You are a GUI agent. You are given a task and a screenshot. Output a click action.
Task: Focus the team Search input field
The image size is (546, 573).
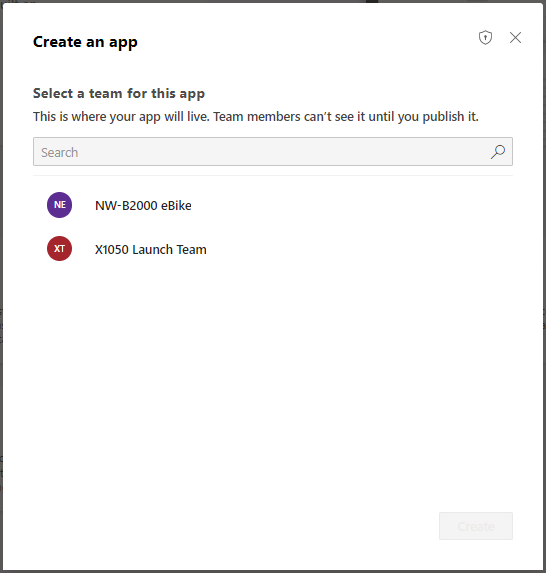[273, 152]
